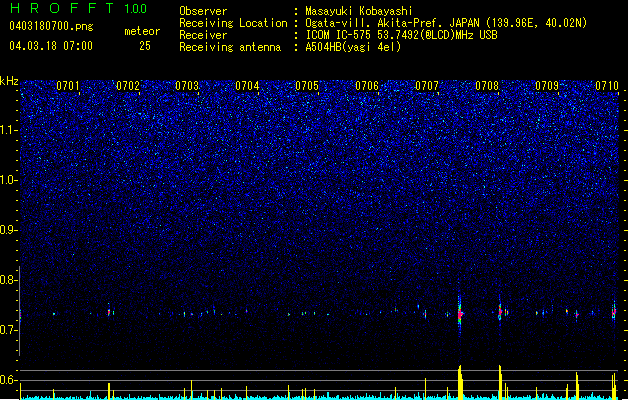629x400 pixels.
Task: Click the Receiver label
Action: pyautogui.click(x=203, y=35)
